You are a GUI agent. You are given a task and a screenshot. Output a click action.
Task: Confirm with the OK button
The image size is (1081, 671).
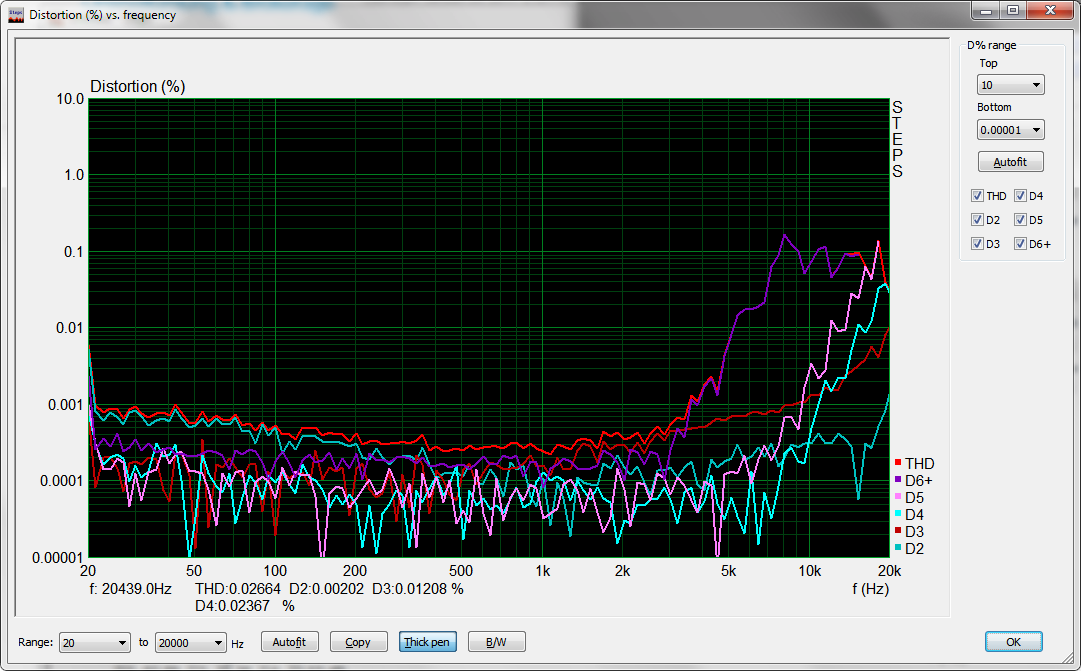1013,642
